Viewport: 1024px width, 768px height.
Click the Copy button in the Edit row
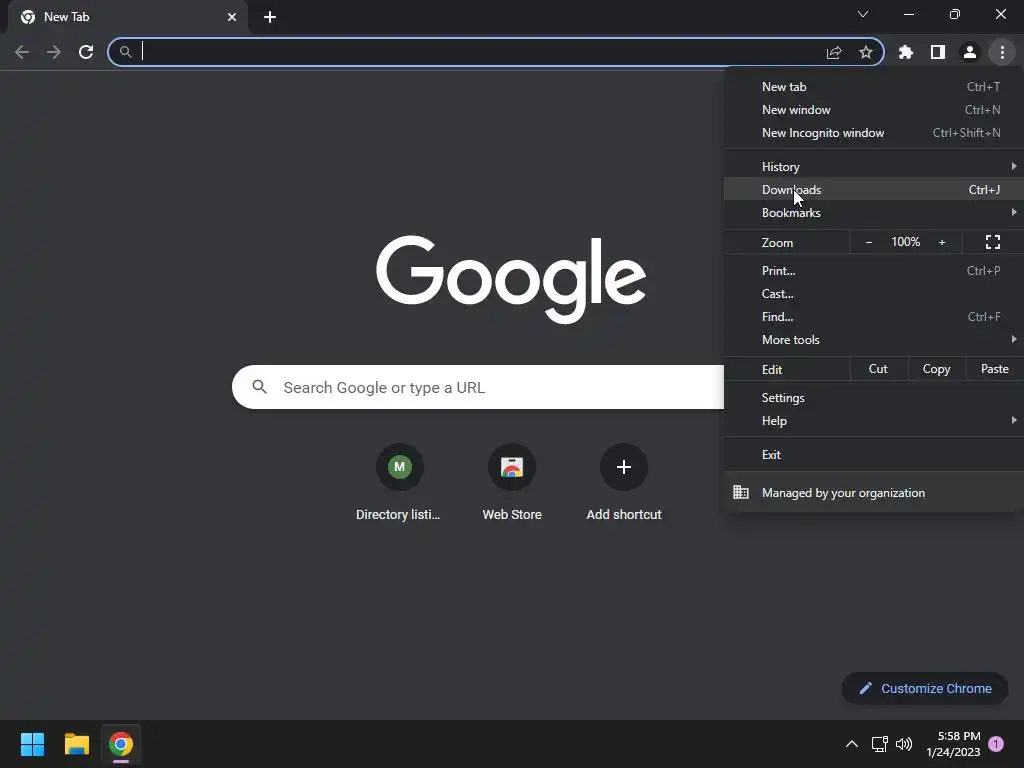coord(936,369)
